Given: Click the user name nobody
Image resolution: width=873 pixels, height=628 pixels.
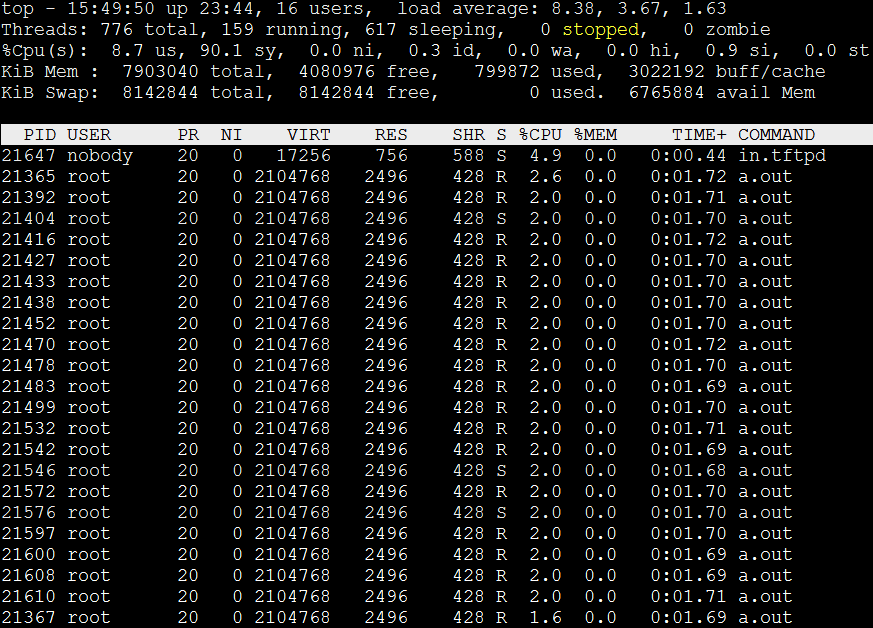Looking at the screenshot, I should click(x=100, y=156).
